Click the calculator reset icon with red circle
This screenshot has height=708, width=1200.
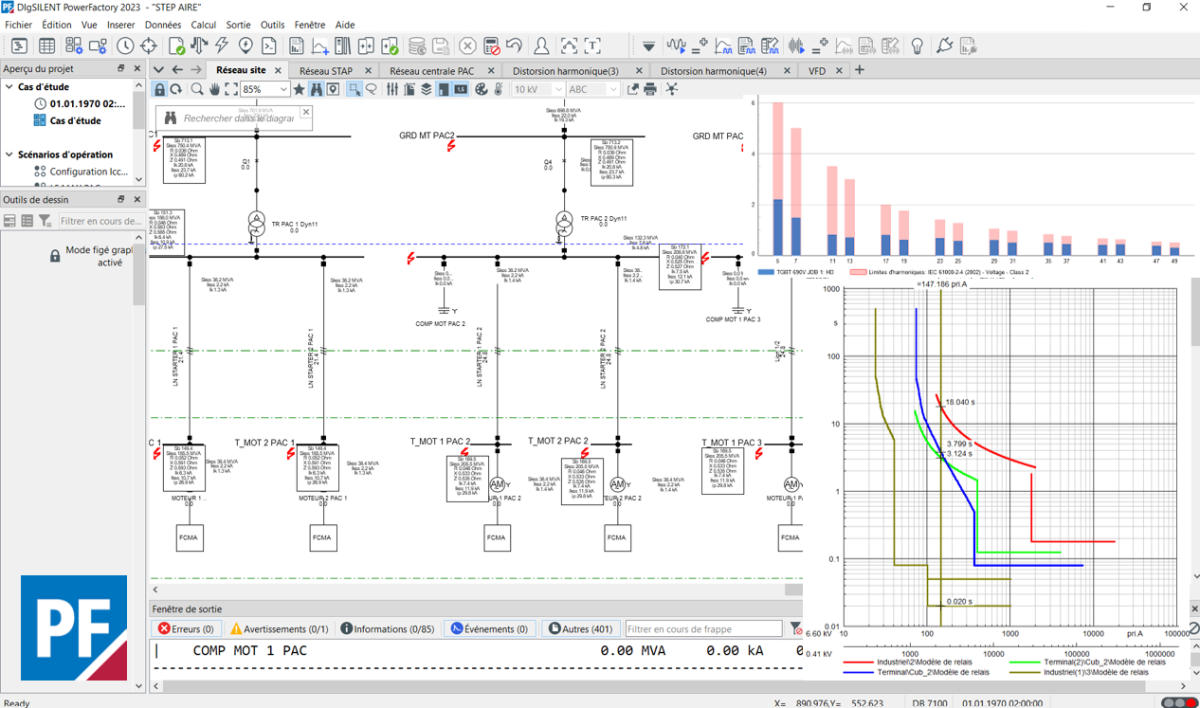click(x=492, y=45)
